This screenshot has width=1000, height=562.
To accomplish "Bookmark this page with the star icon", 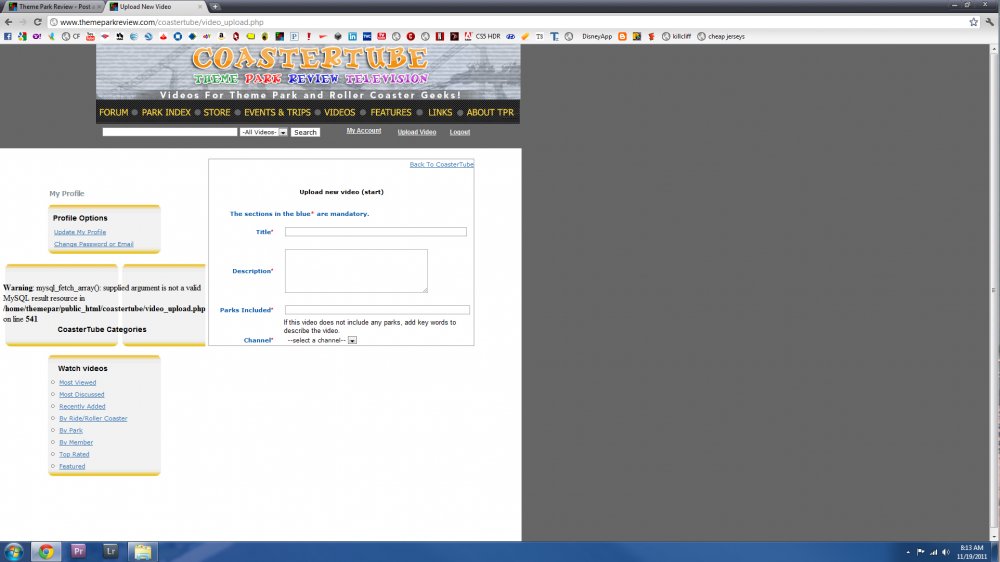I will [973, 21].
